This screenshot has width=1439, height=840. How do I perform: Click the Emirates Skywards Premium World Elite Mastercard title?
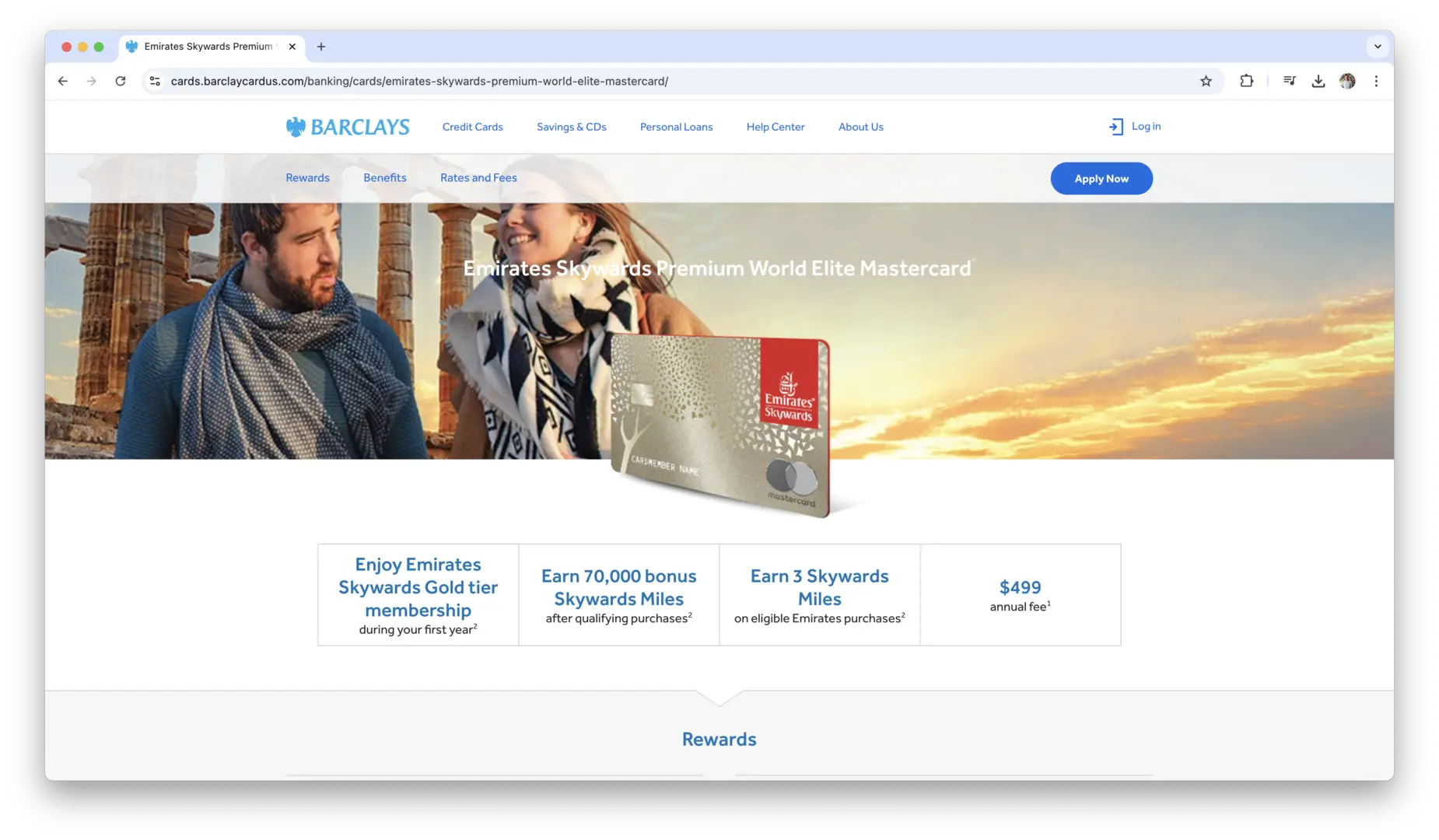717,268
